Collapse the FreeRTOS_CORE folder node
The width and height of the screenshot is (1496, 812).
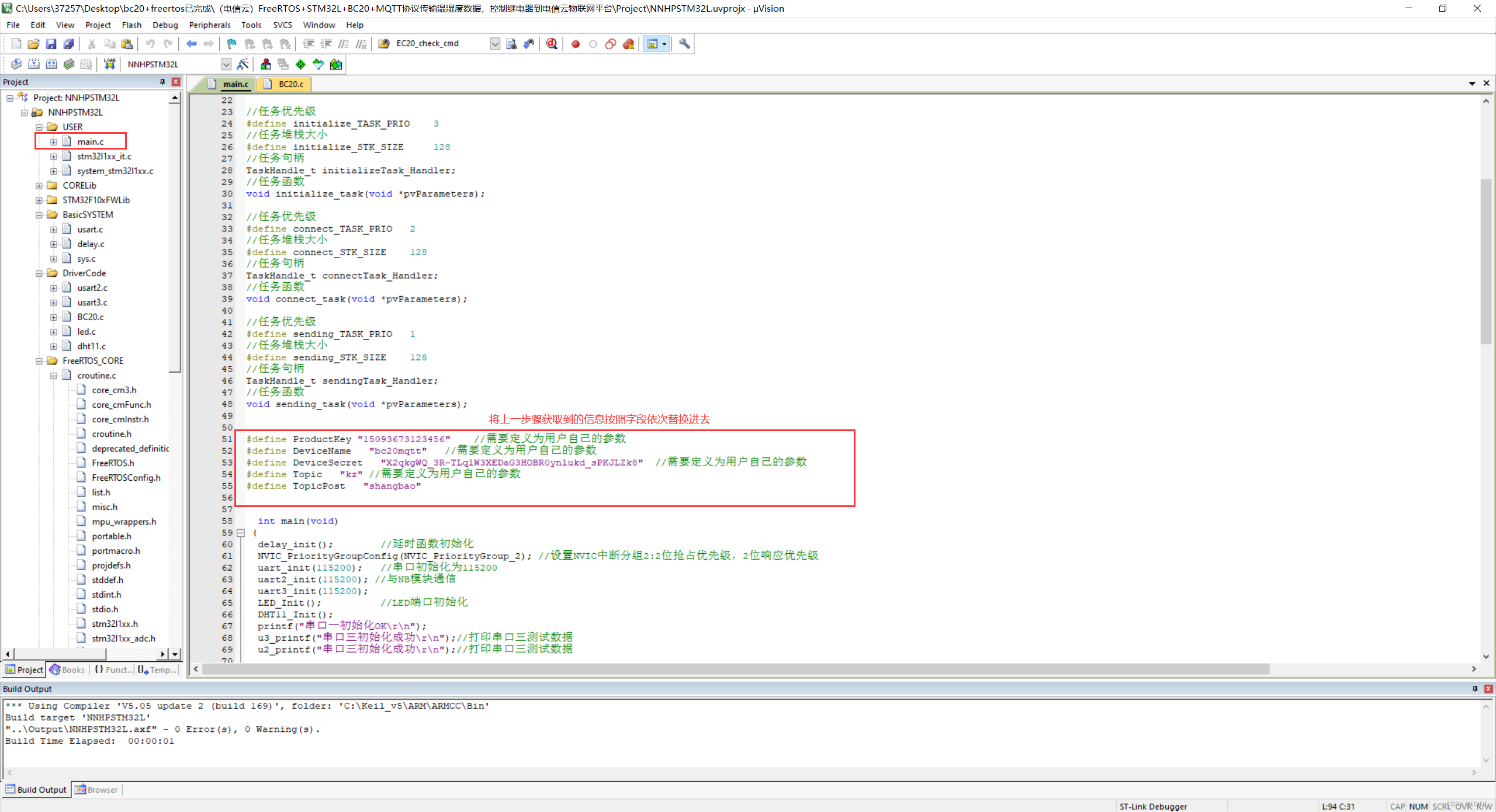[39, 361]
